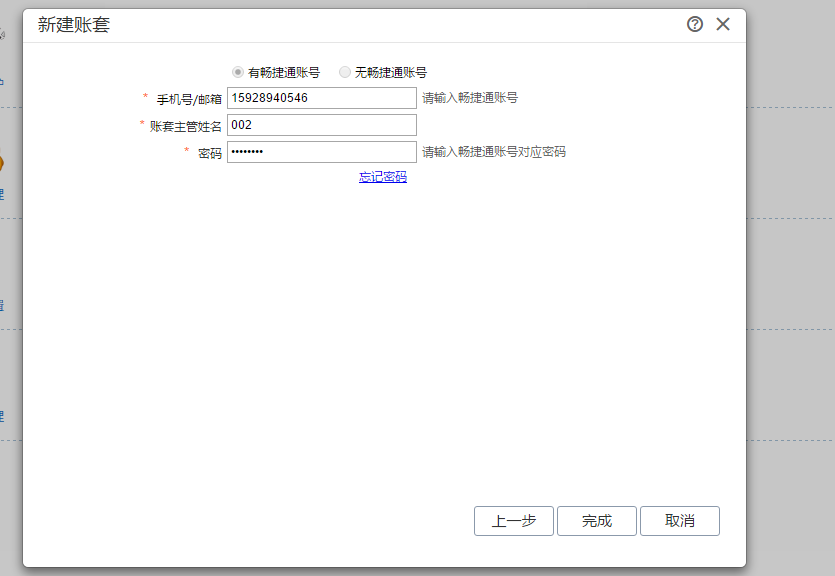Go back with the 上一步 button
This screenshot has height=576, width=835.
point(514,521)
